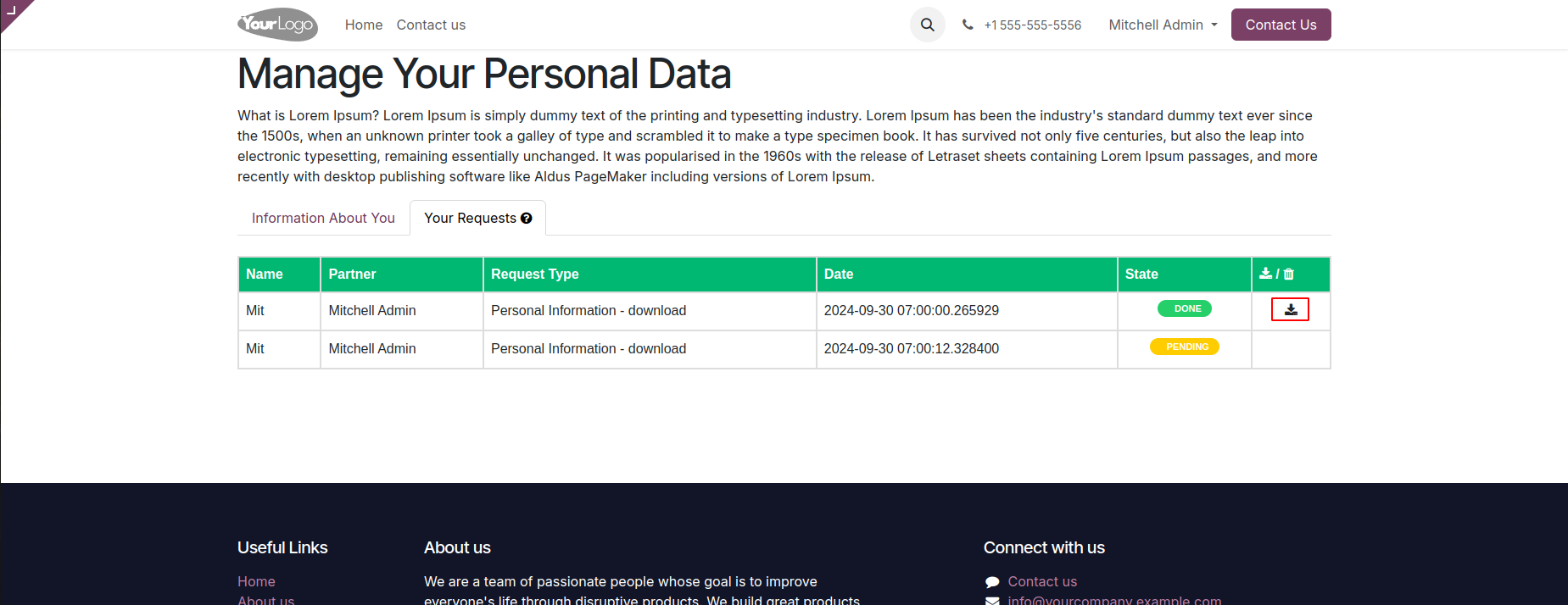Image resolution: width=1568 pixels, height=605 pixels.
Task: Open Home in the top navigation
Action: [364, 25]
